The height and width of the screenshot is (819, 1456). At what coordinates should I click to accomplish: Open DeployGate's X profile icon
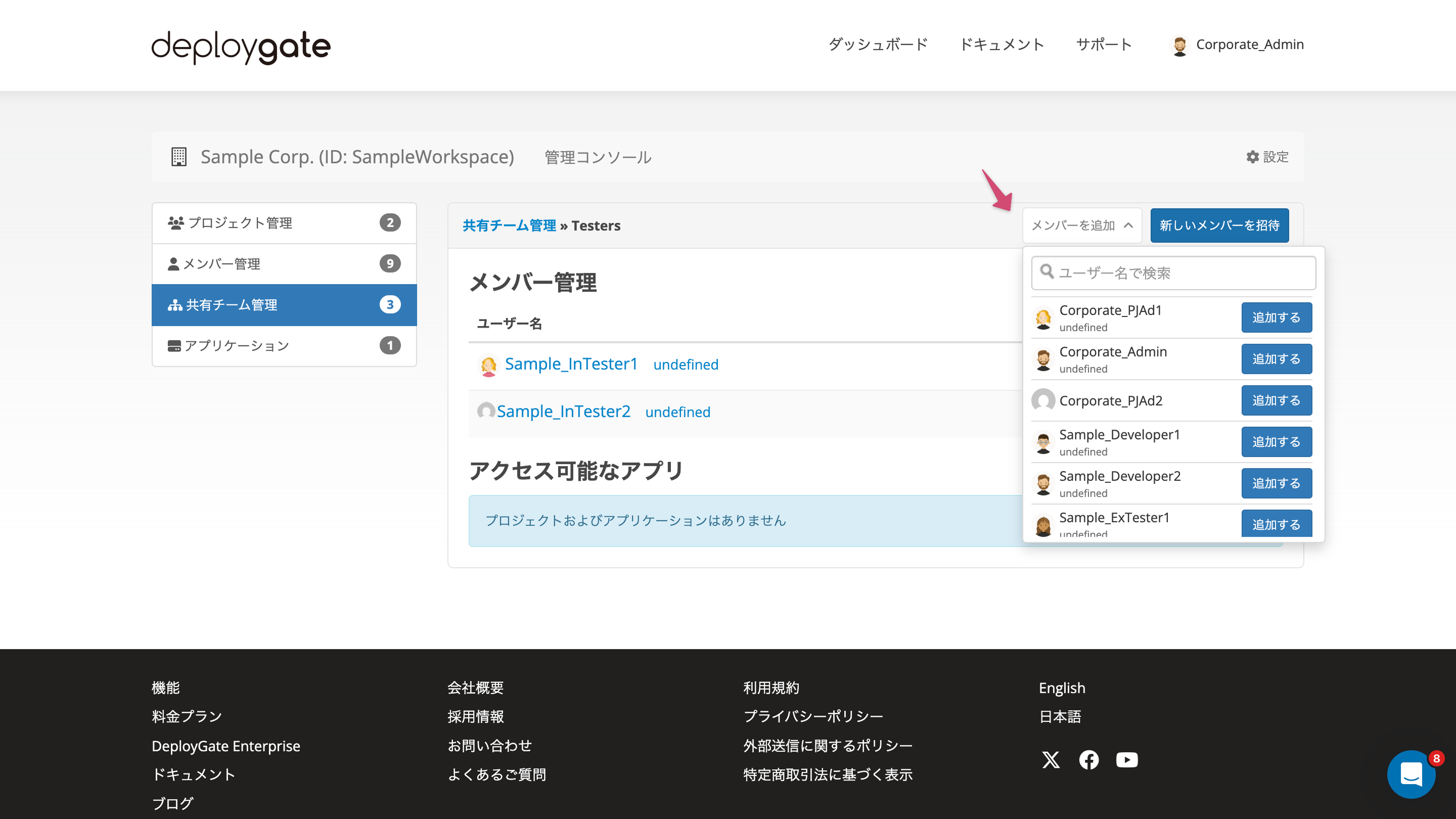1051,760
